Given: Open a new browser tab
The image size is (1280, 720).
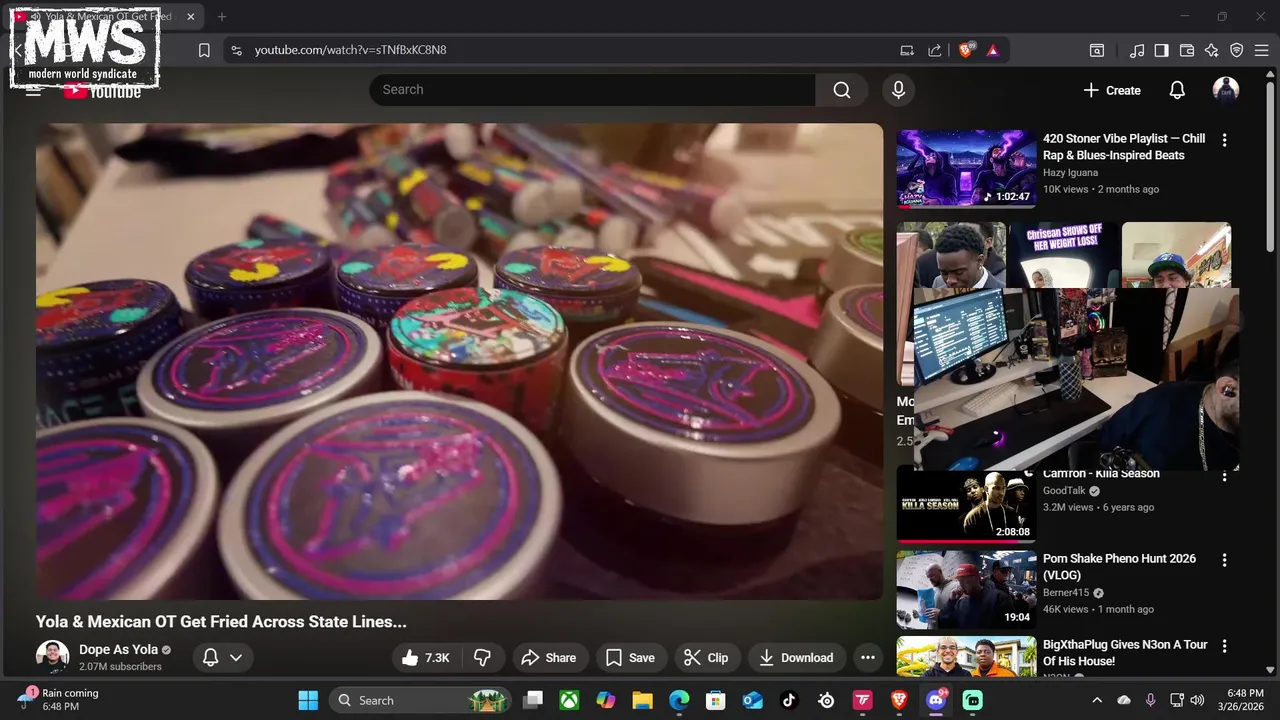Looking at the screenshot, I should point(222,17).
